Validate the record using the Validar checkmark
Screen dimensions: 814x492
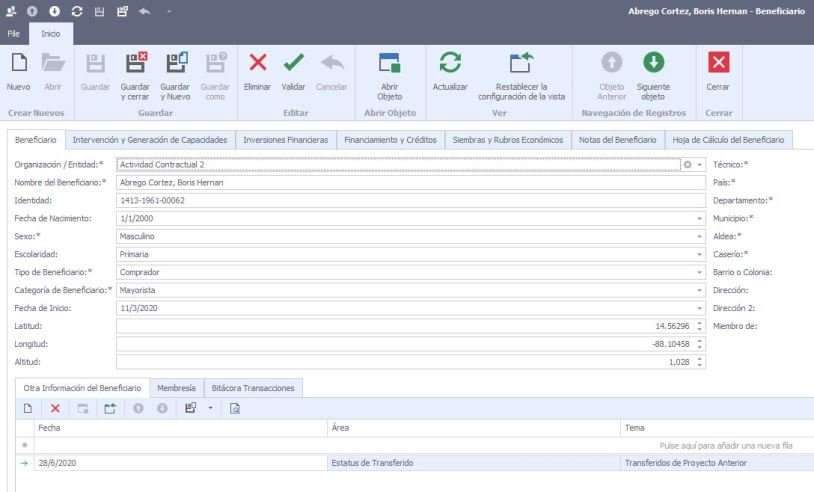(293, 64)
